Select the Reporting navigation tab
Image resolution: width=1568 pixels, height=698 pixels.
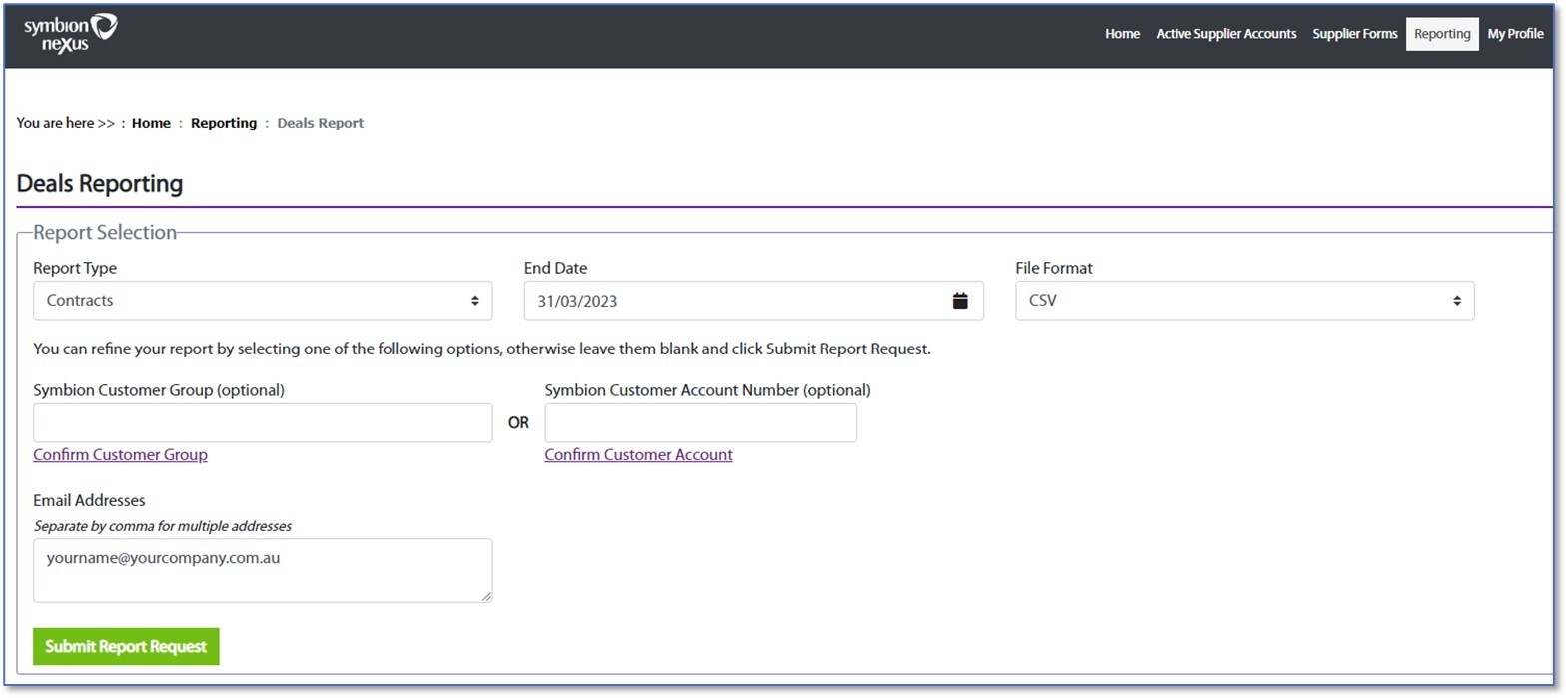(1442, 34)
